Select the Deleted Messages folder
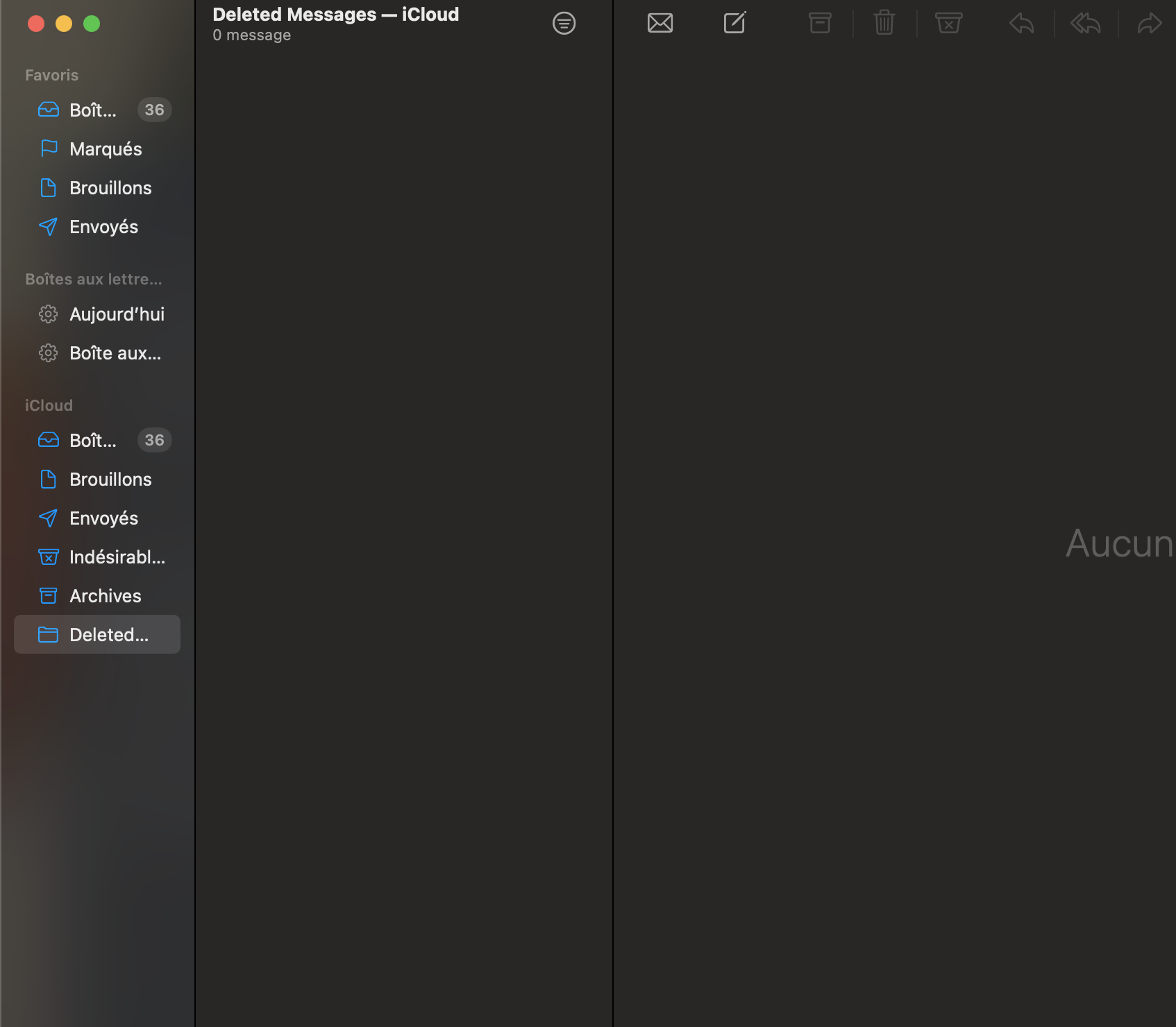 click(108, 635)
